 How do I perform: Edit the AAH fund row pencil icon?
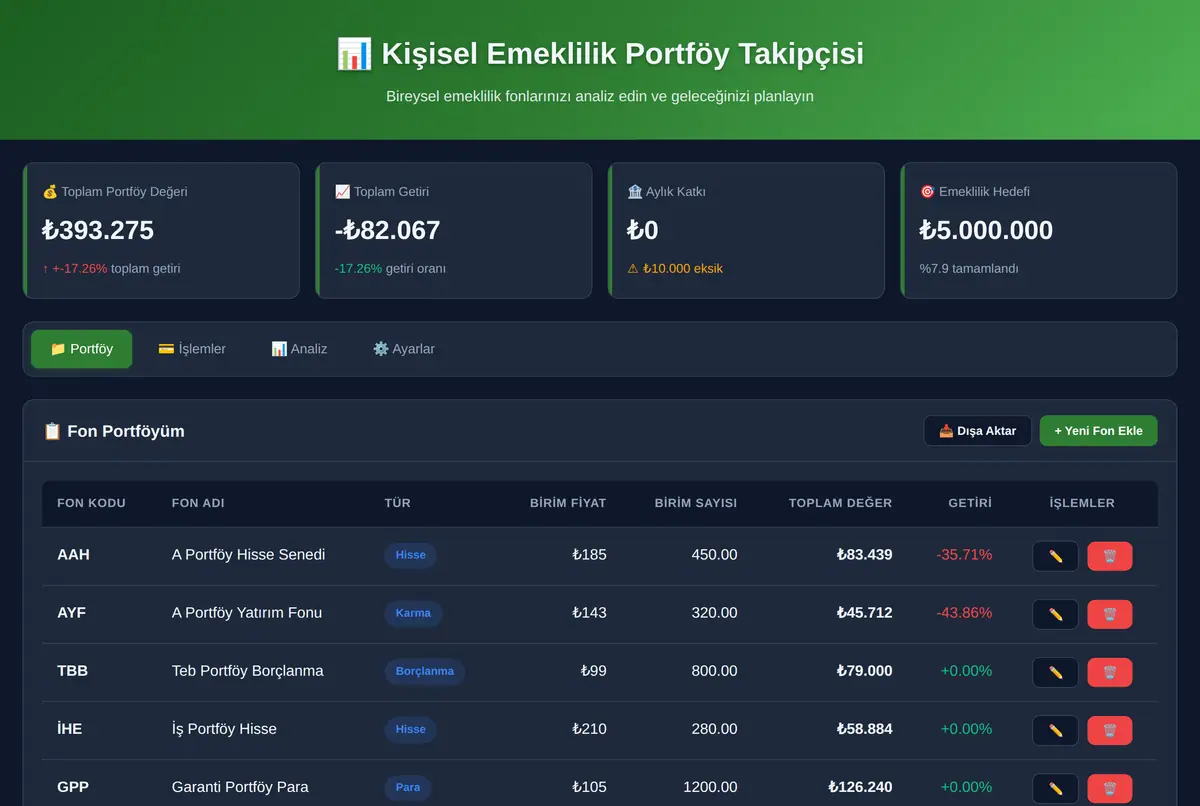click(1055, 556)
